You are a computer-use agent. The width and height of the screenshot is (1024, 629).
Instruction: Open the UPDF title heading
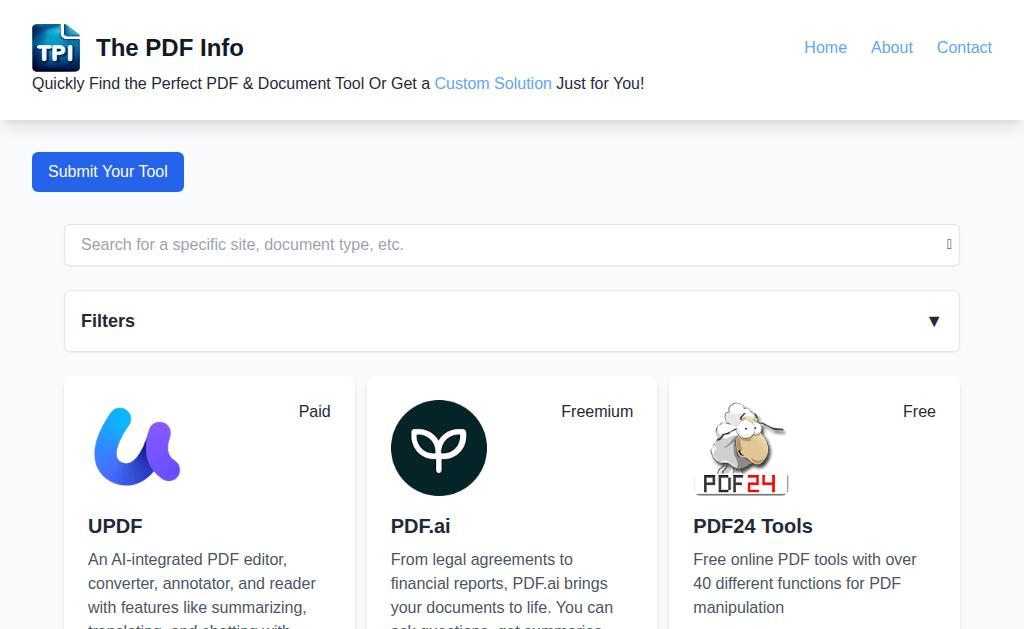click(116, 526)
